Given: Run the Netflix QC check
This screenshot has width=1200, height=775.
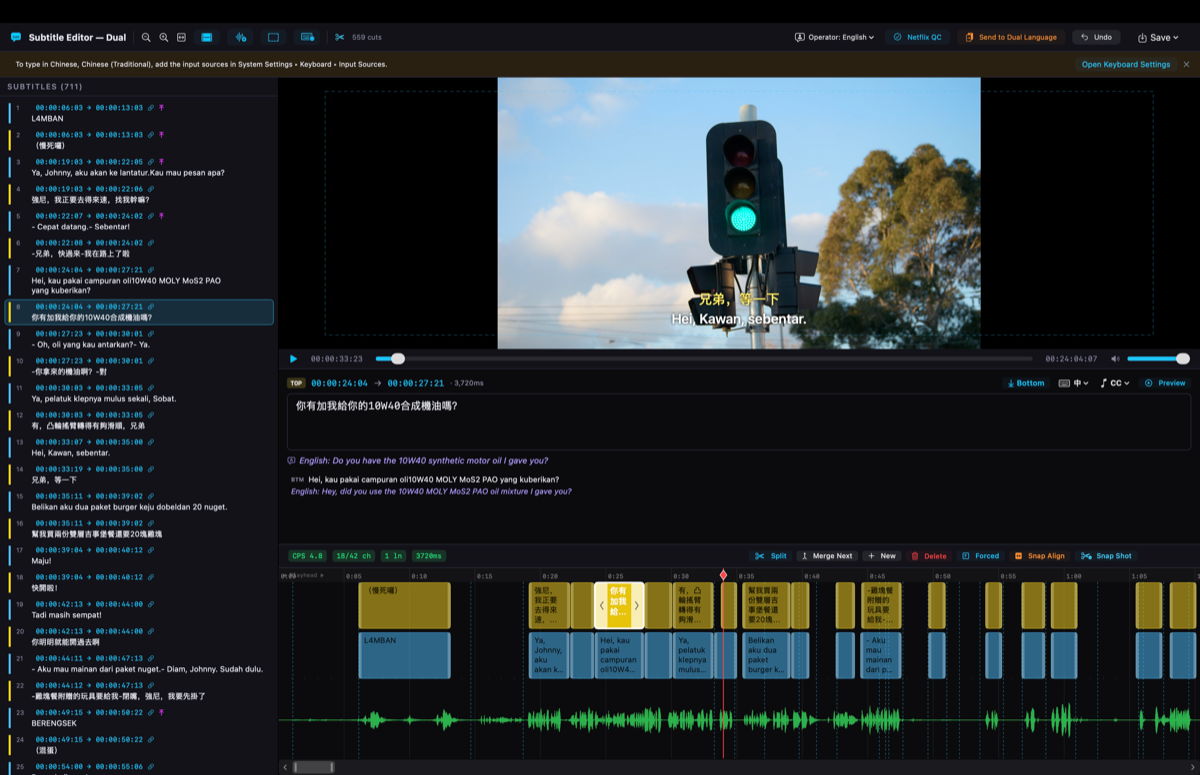Looking at the screenshot, I should click(x=917, y=37).
